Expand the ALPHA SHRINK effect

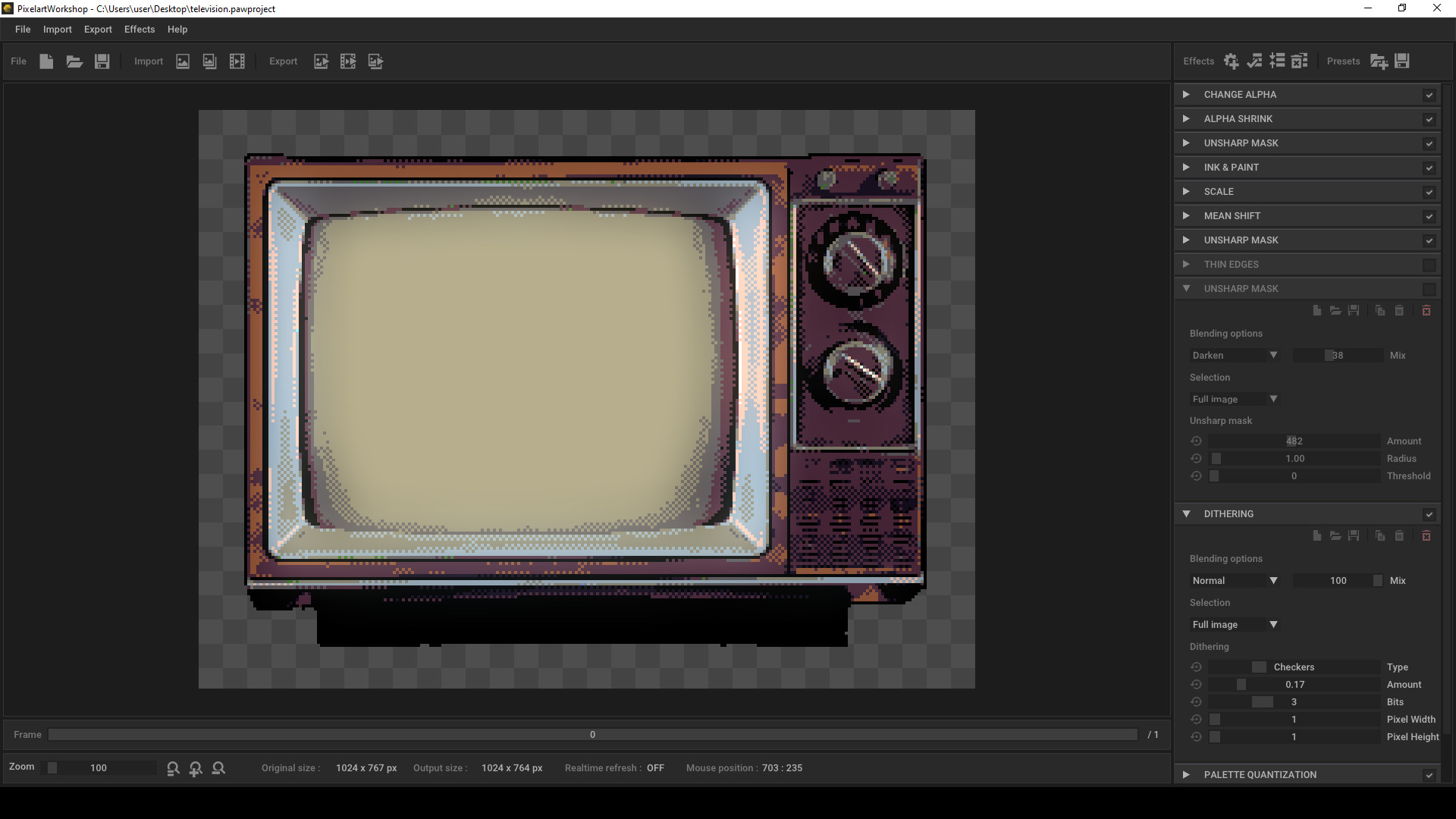[1186, 119]
